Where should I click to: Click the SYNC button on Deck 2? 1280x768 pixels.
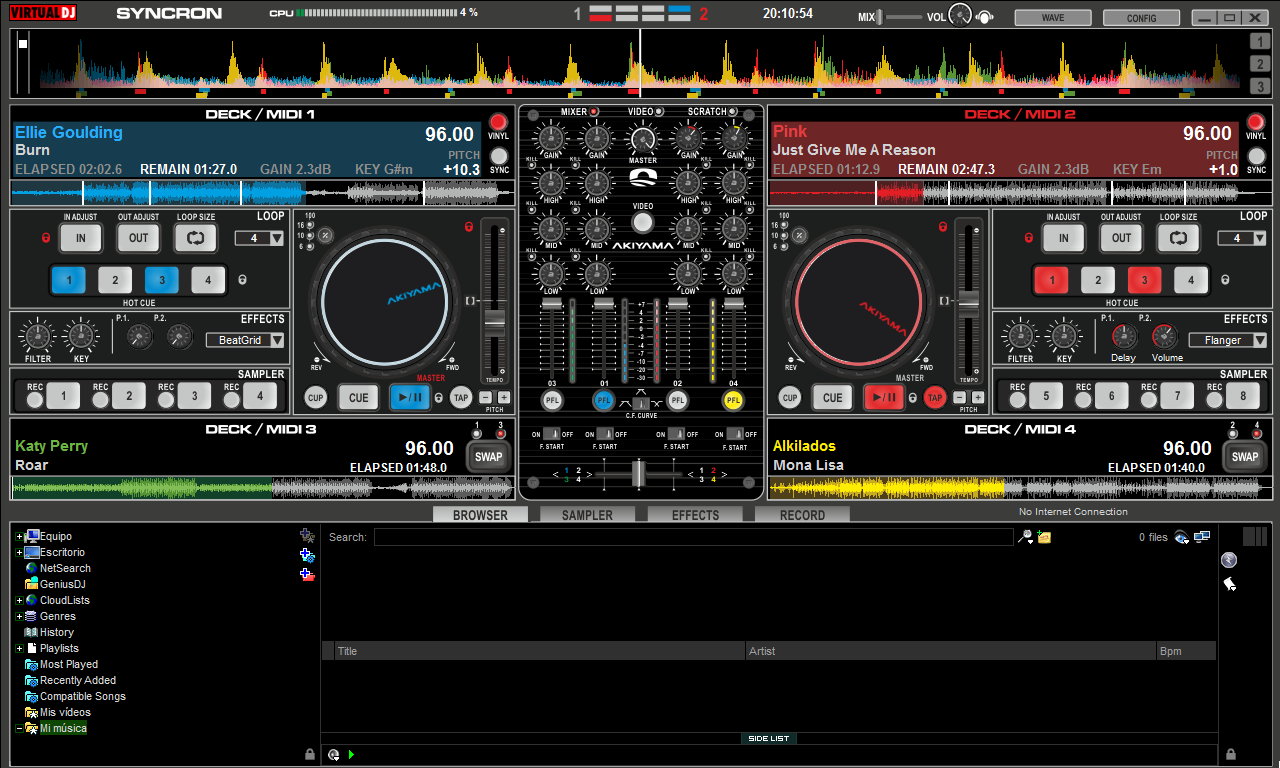[1256, 156]
